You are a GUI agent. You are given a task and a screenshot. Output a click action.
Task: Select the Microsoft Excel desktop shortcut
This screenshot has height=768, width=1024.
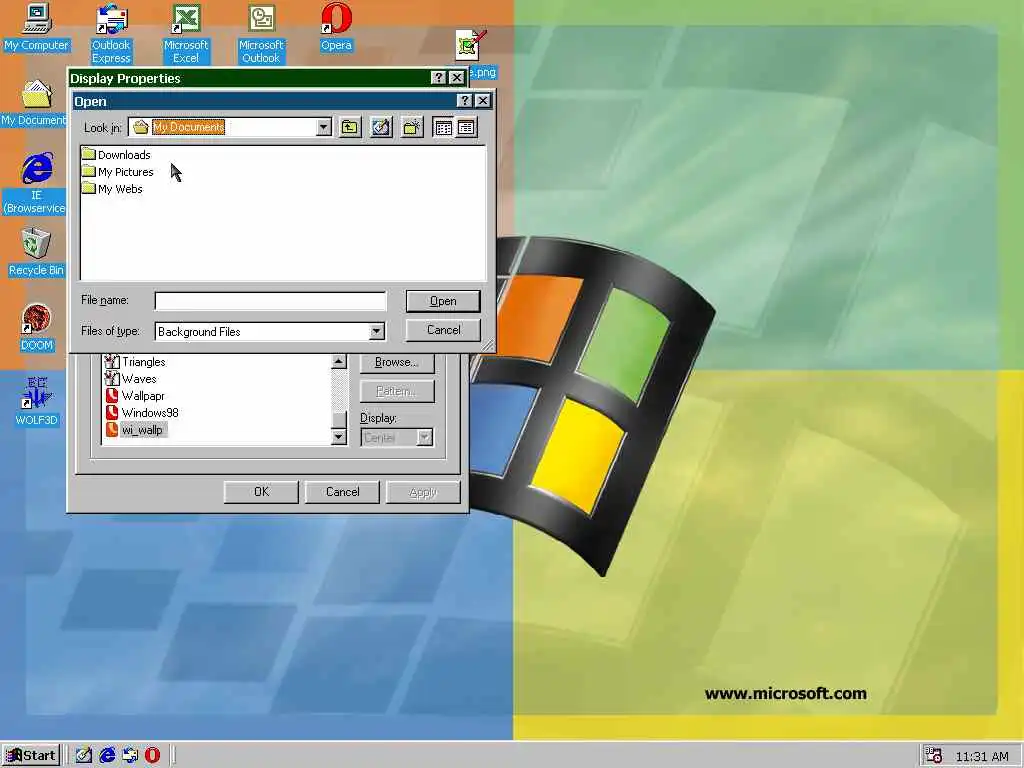[186, 33]
